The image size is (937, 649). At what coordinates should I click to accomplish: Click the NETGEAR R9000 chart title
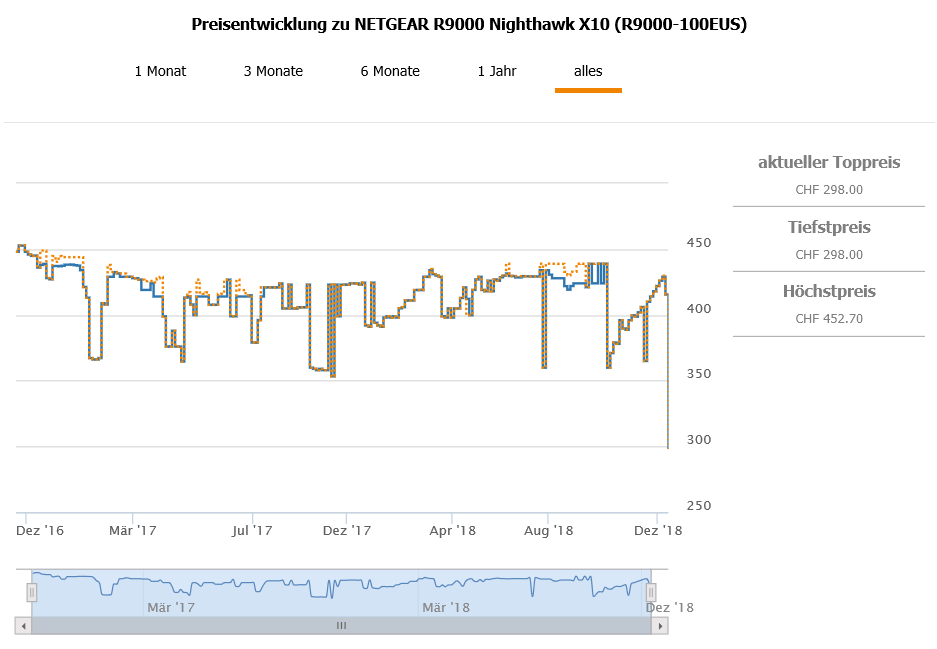(x=469, y=24)
